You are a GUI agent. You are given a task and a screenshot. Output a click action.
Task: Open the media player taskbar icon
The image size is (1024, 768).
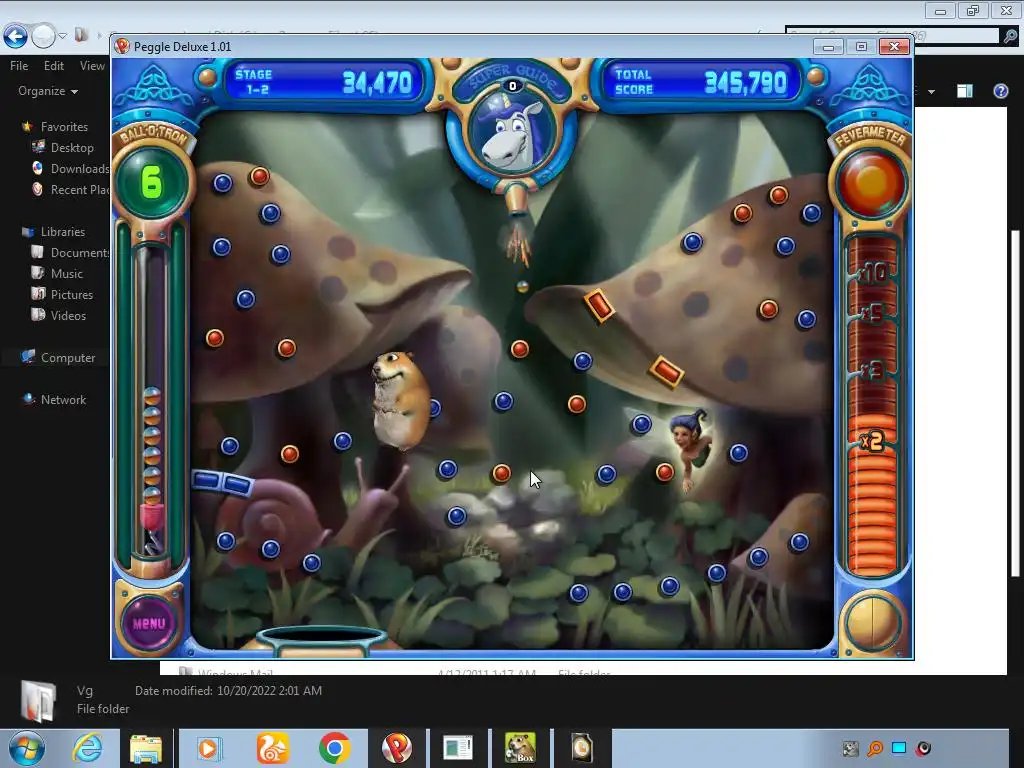point(210,748)
